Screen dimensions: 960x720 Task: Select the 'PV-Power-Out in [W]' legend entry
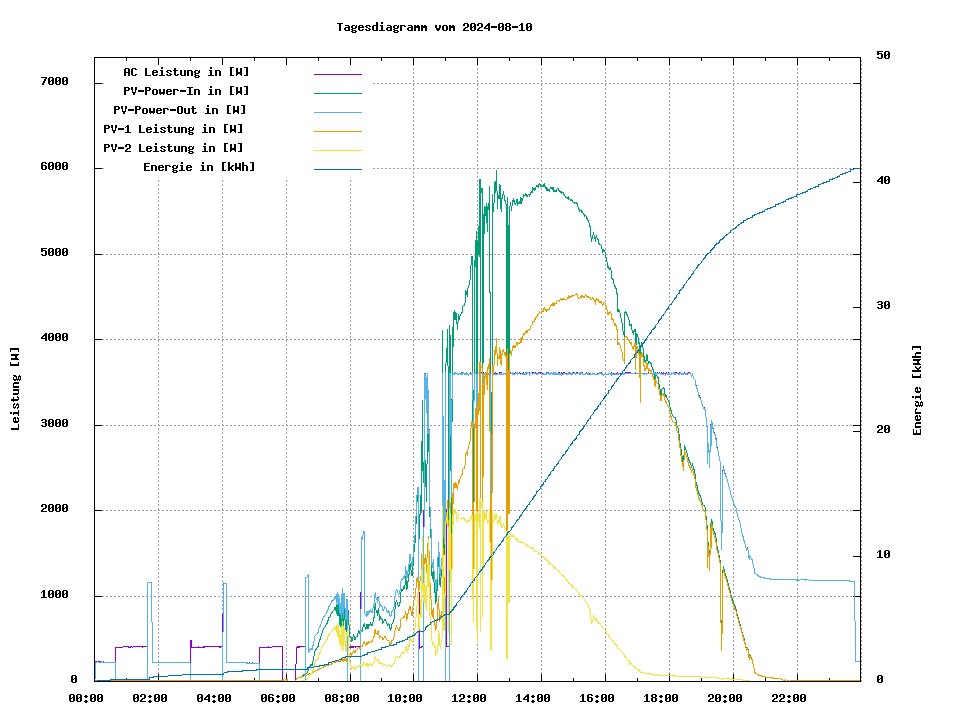click(179, 110)
